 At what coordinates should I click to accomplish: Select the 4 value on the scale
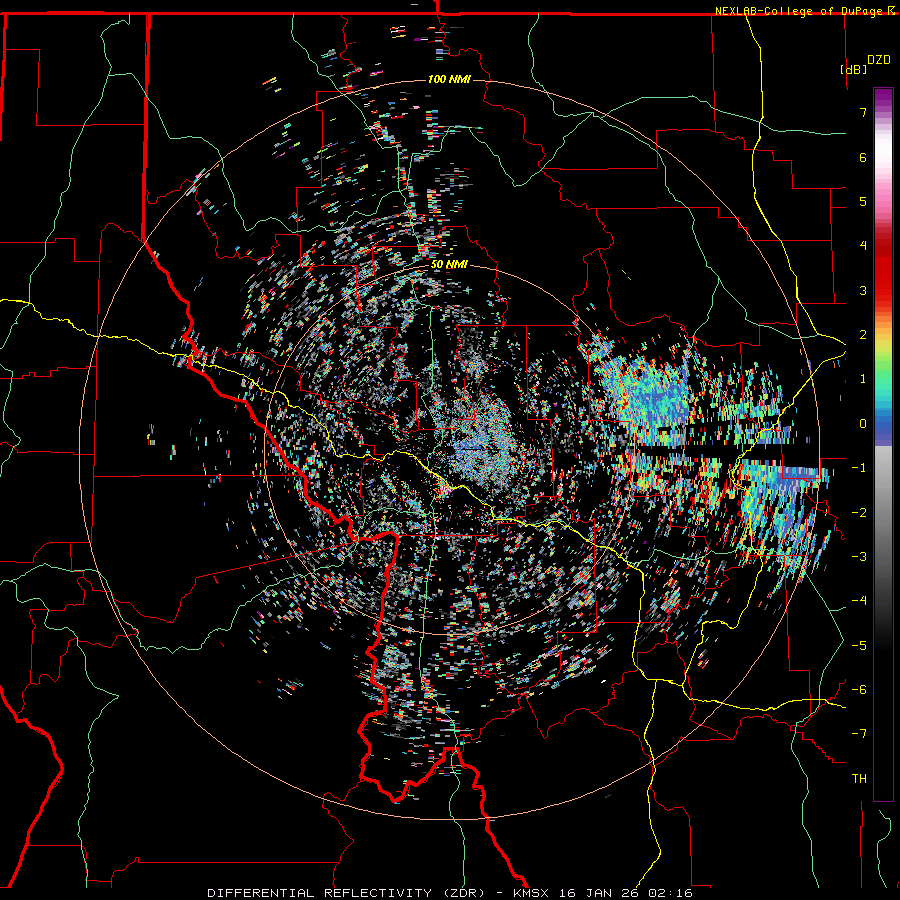point(863,246)
